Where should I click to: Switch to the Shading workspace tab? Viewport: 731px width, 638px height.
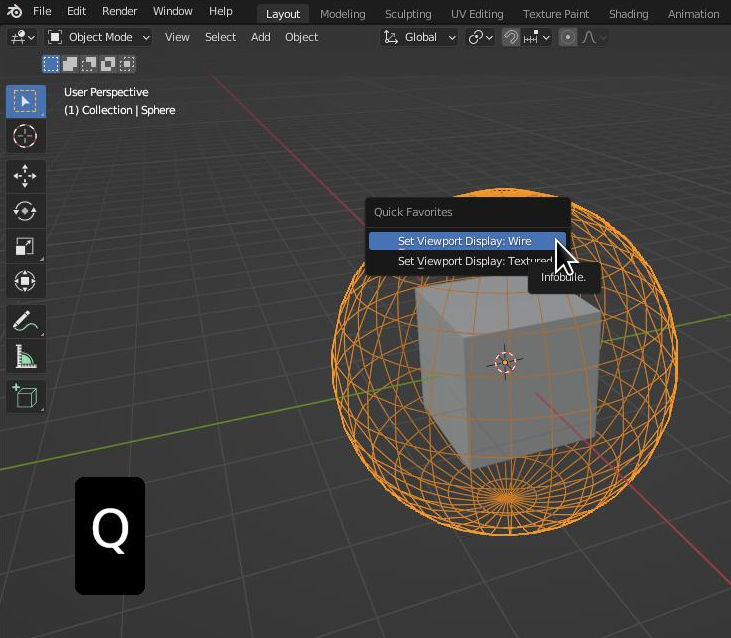click(628, 14)
